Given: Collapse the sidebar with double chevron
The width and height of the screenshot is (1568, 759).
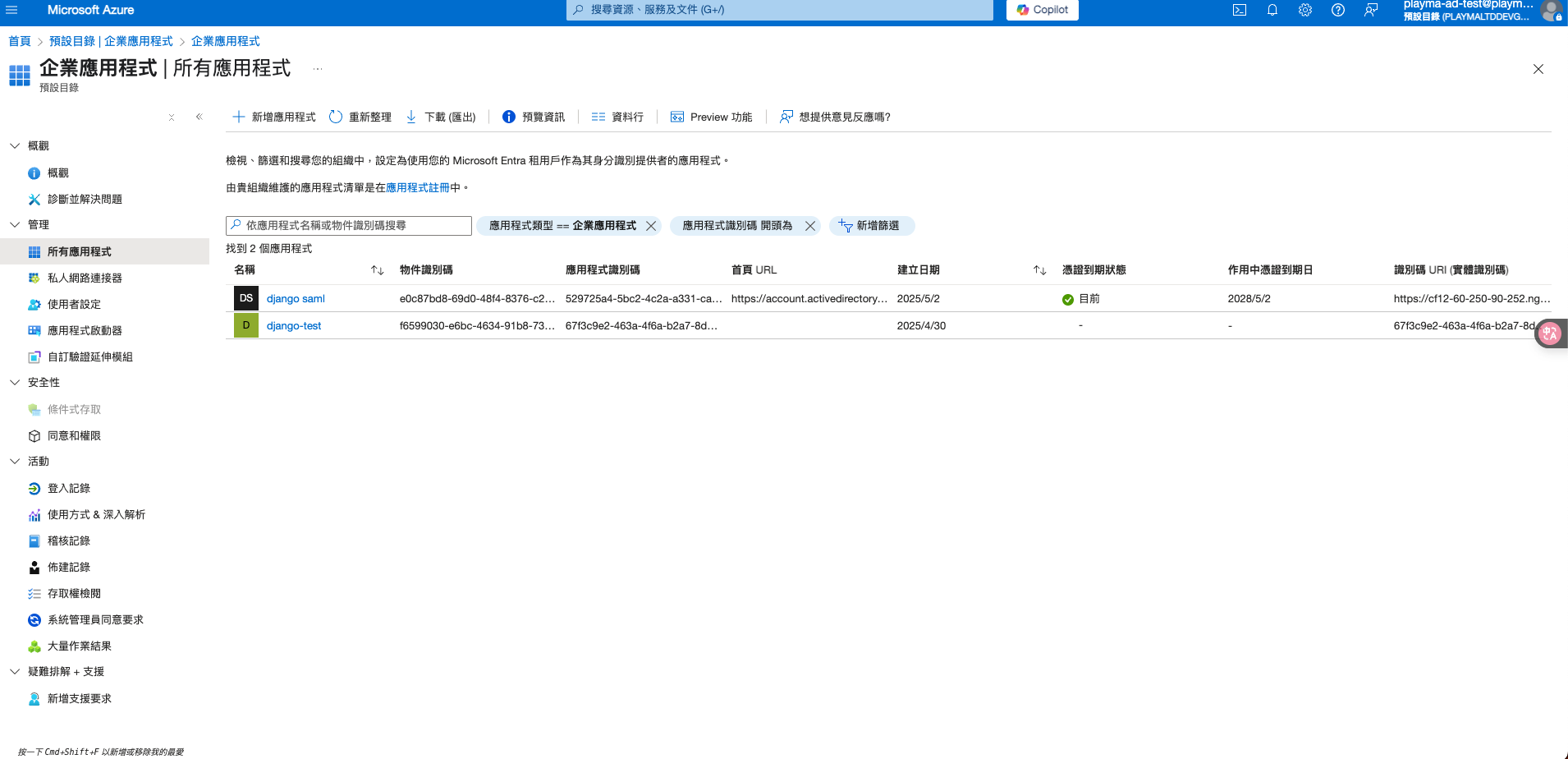Looking at the screenshot, I should click(x=199, y=117).
